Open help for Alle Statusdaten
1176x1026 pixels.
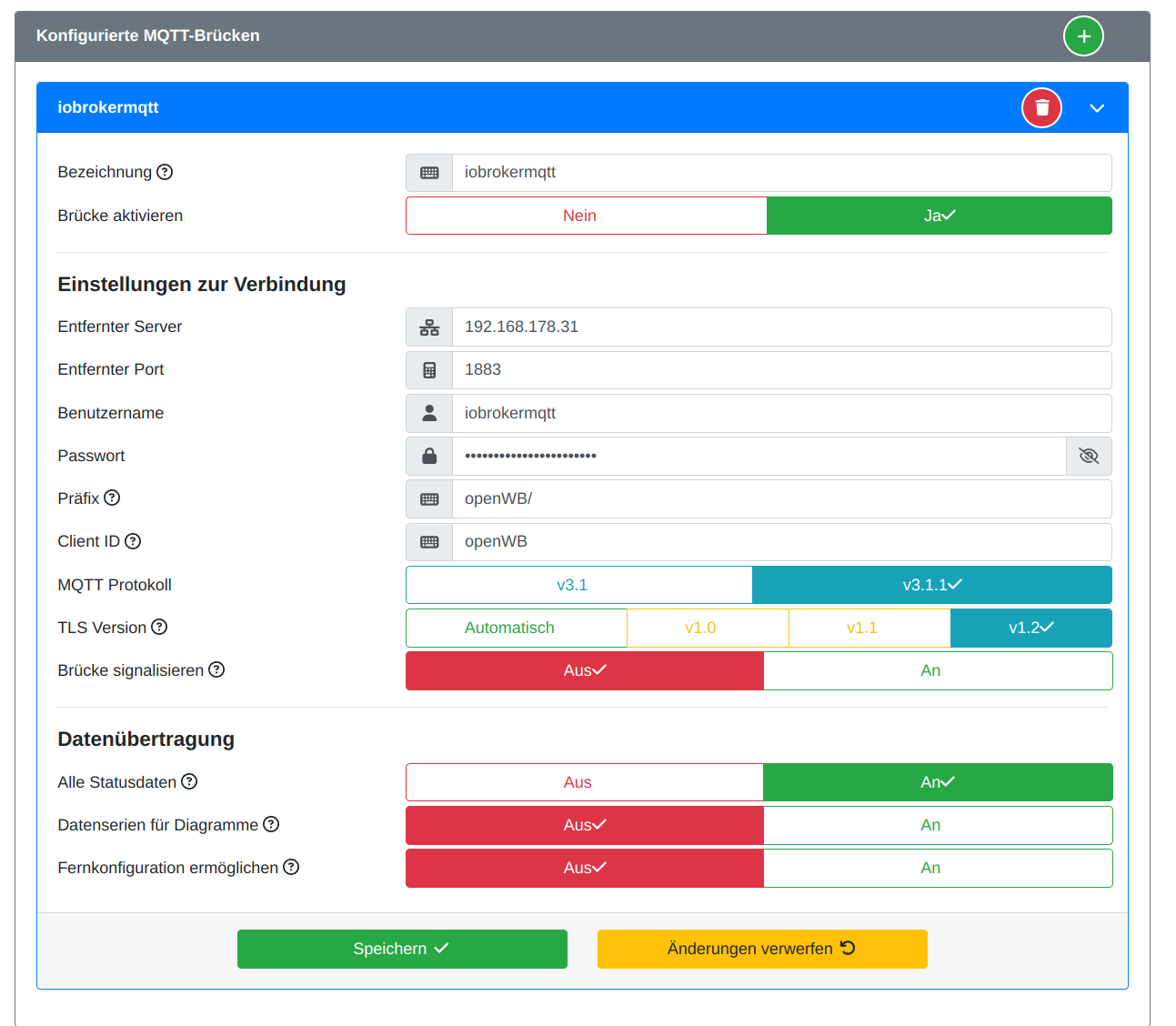coord(189,781)
